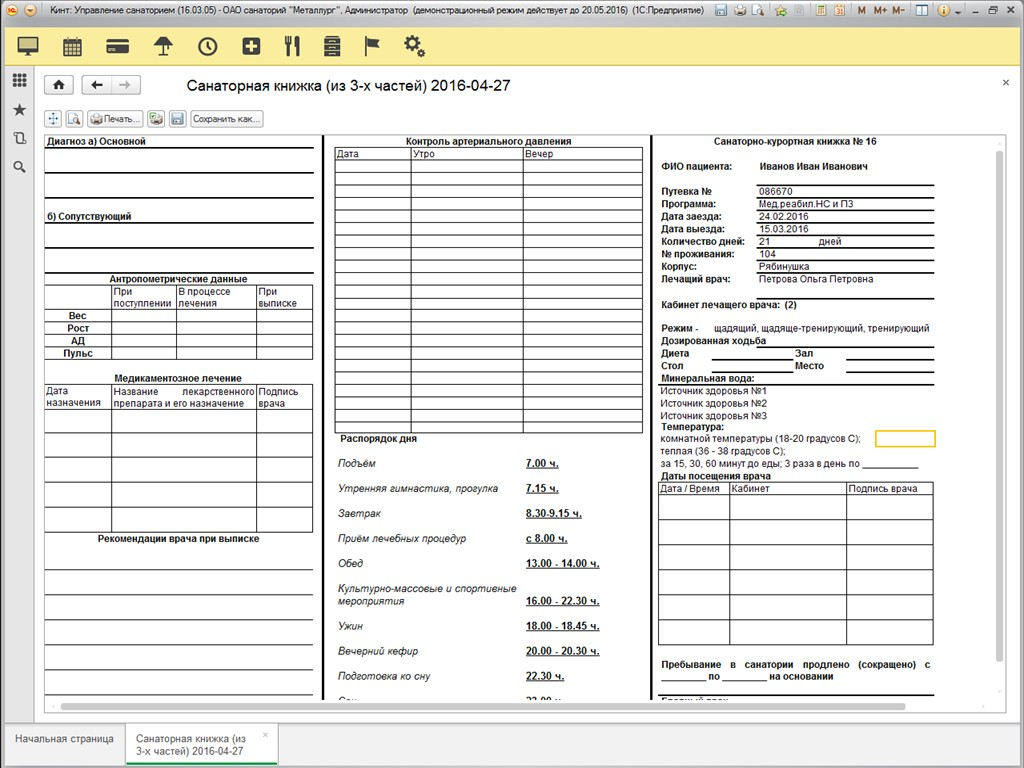1024x768 pixels.
Task: Switch to Начальная страница tab
Action: tap(64, 739)
